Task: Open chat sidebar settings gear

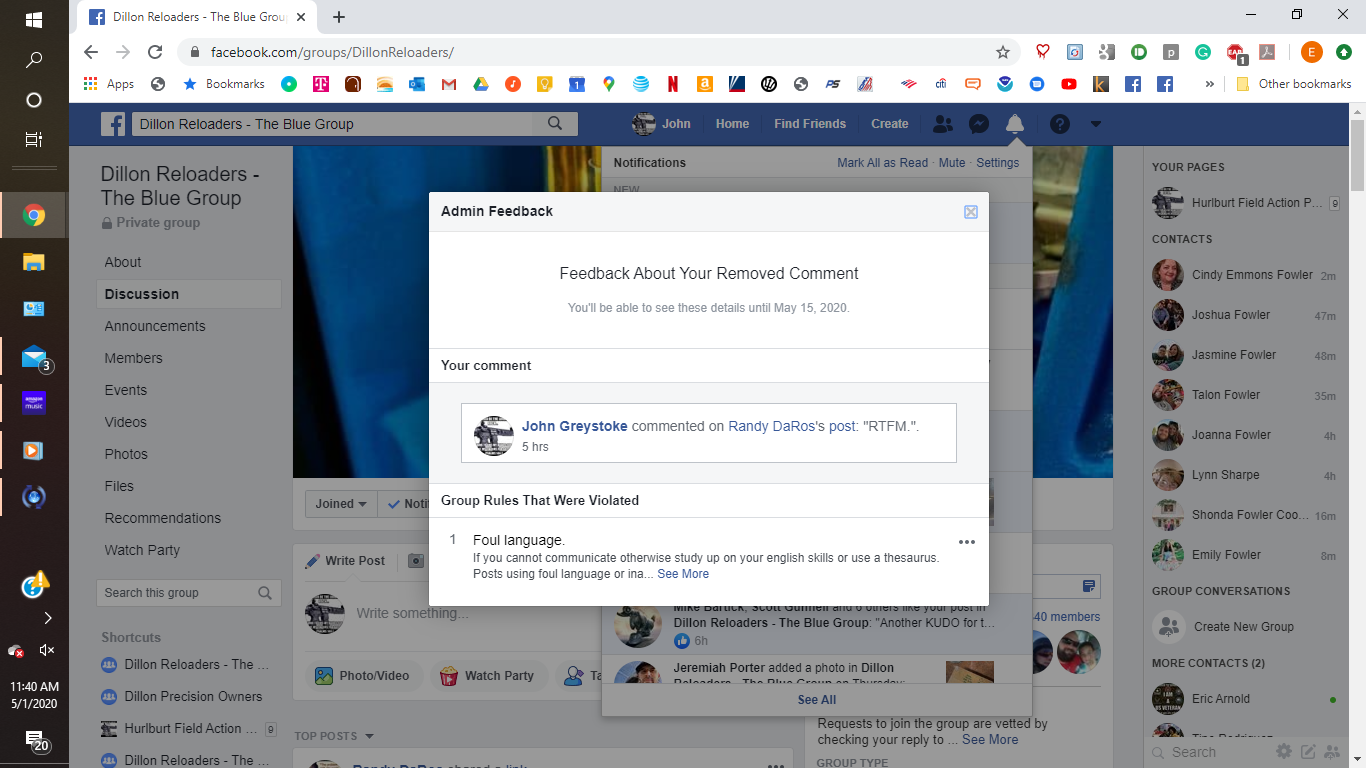Action: click(1284, 752)
